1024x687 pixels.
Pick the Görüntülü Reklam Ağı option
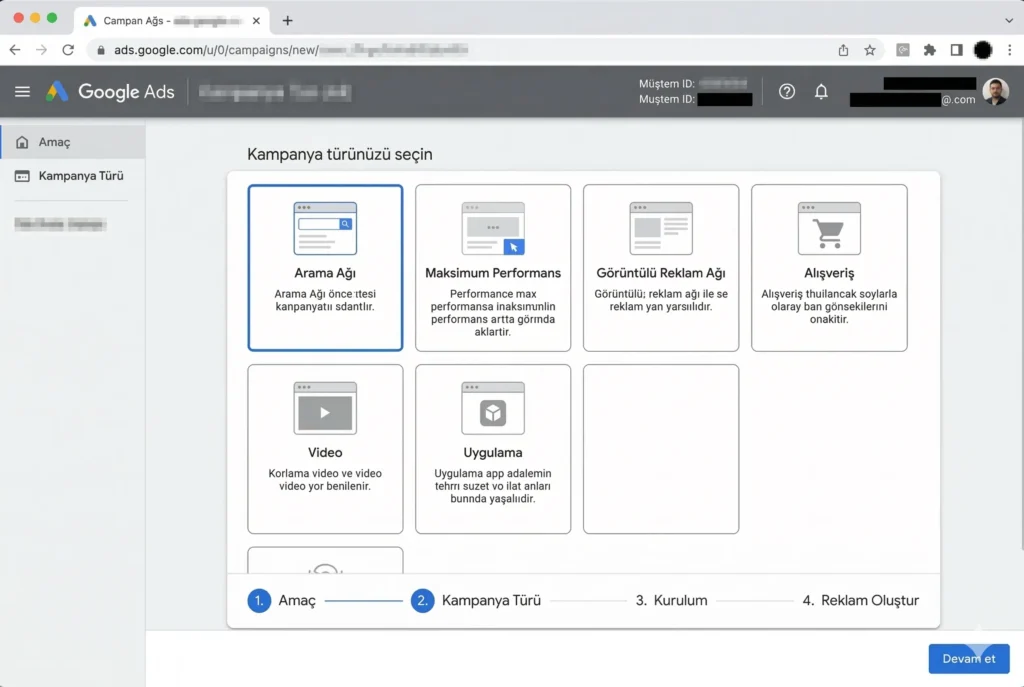[x=660, y=267]
